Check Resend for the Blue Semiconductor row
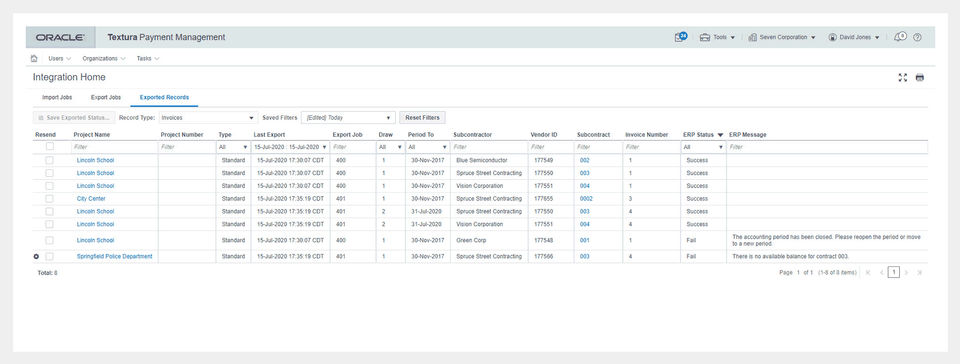Image resolution: width=960 pixels, height=364 pixels. [50, 160]
